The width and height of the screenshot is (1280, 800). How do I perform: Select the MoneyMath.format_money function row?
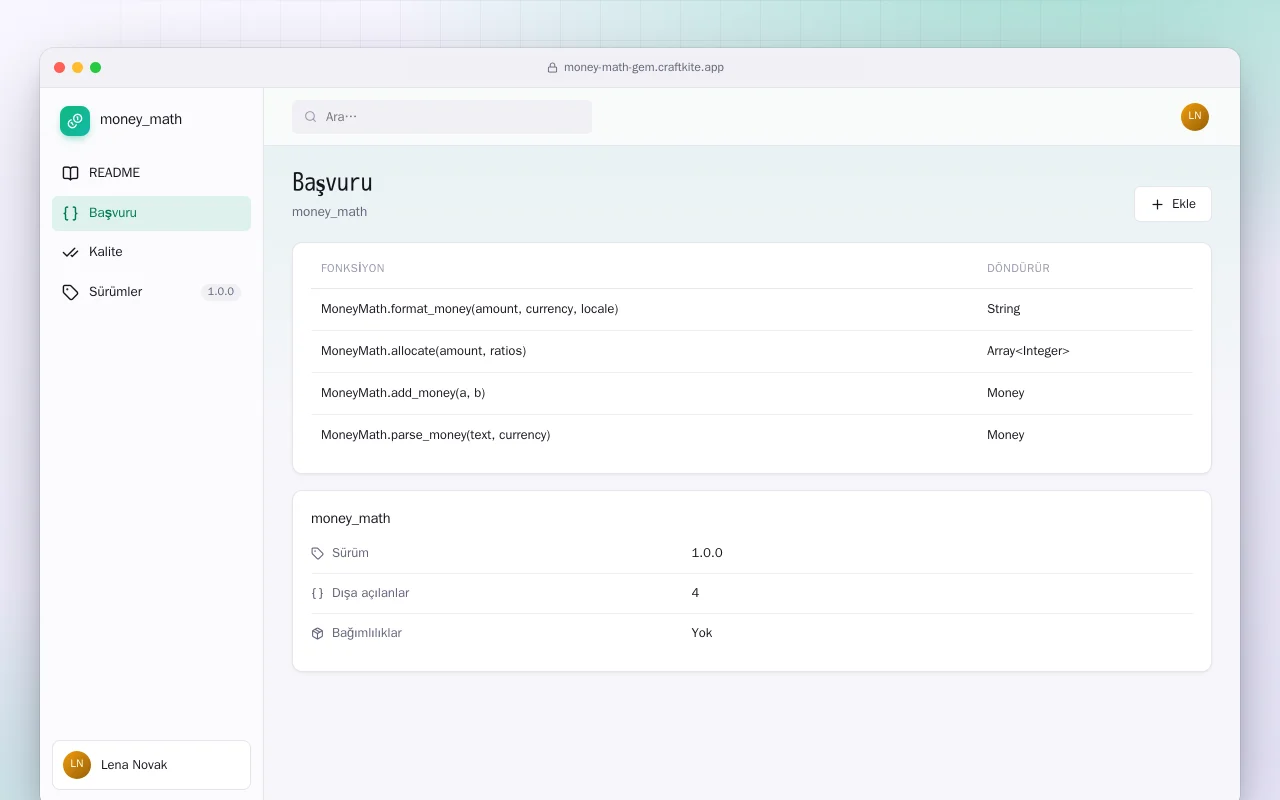tap(751, 309)
